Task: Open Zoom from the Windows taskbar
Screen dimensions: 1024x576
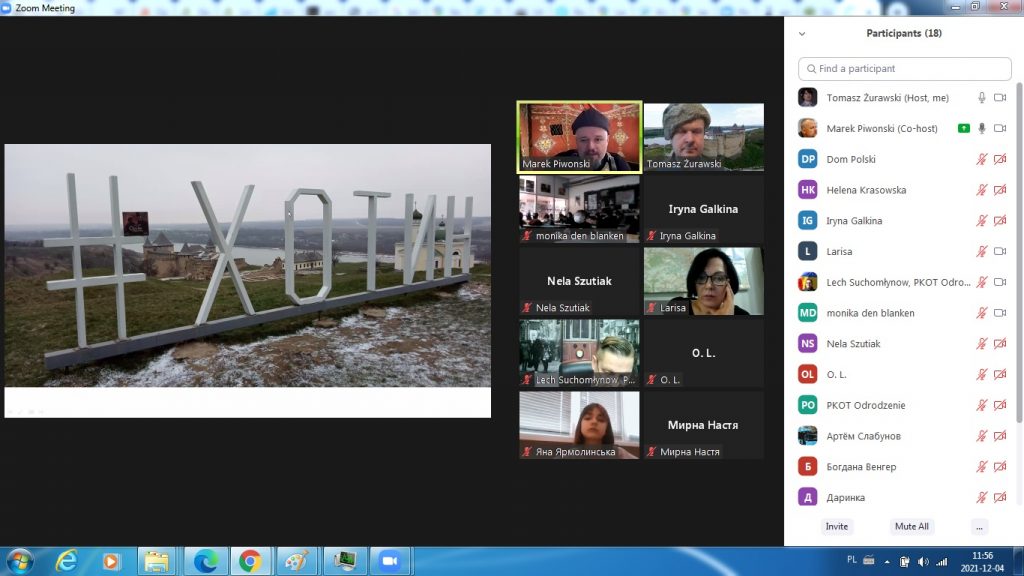Action: coord(389,560)
